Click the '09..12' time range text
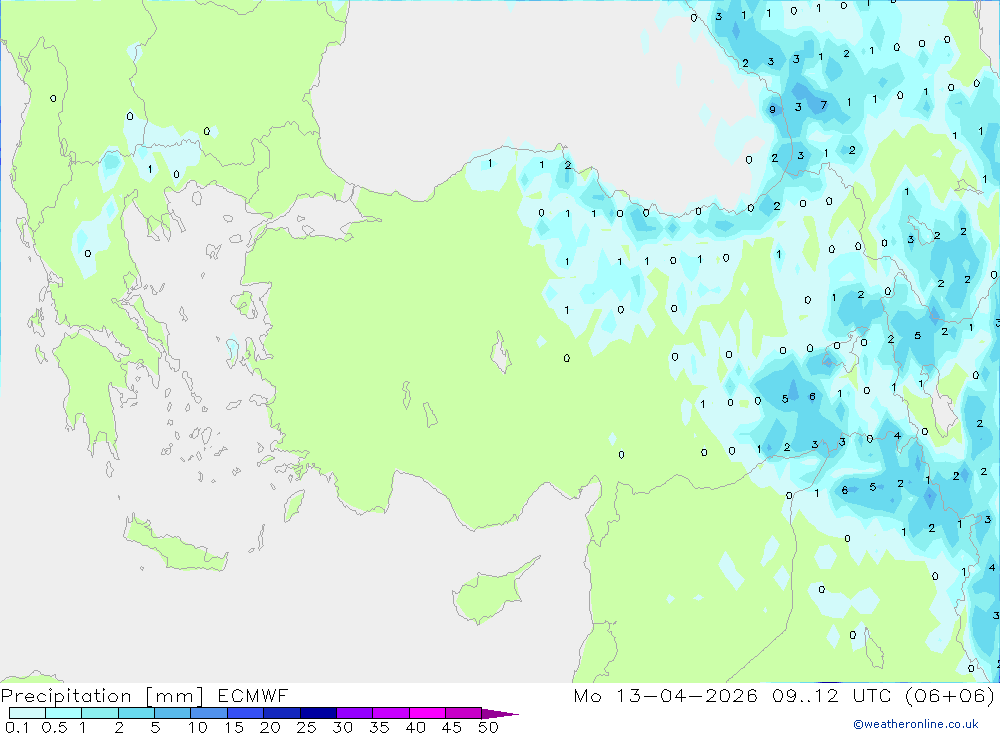Image resolution: width=1000 pixels, height=733 pixels. 805,695
